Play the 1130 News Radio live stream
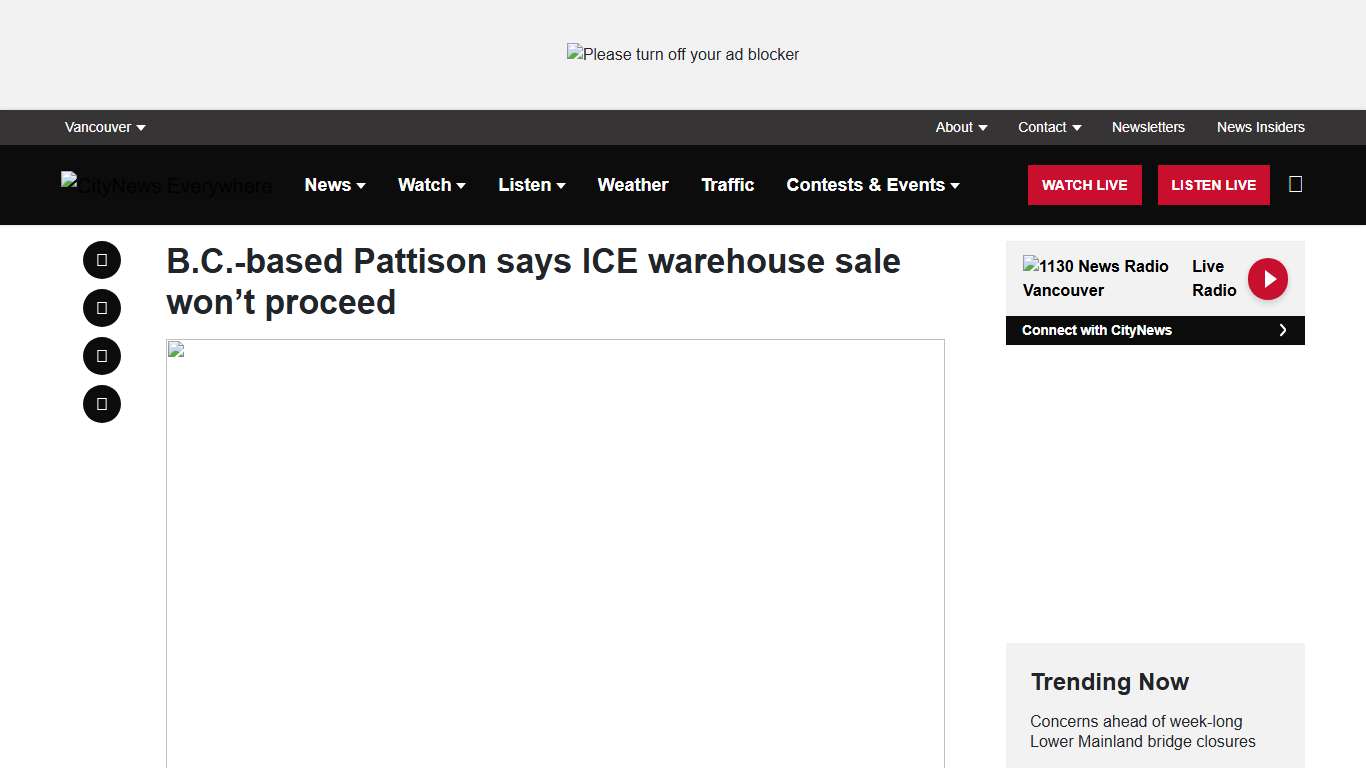The image size is (1366, 768). 1267,279
